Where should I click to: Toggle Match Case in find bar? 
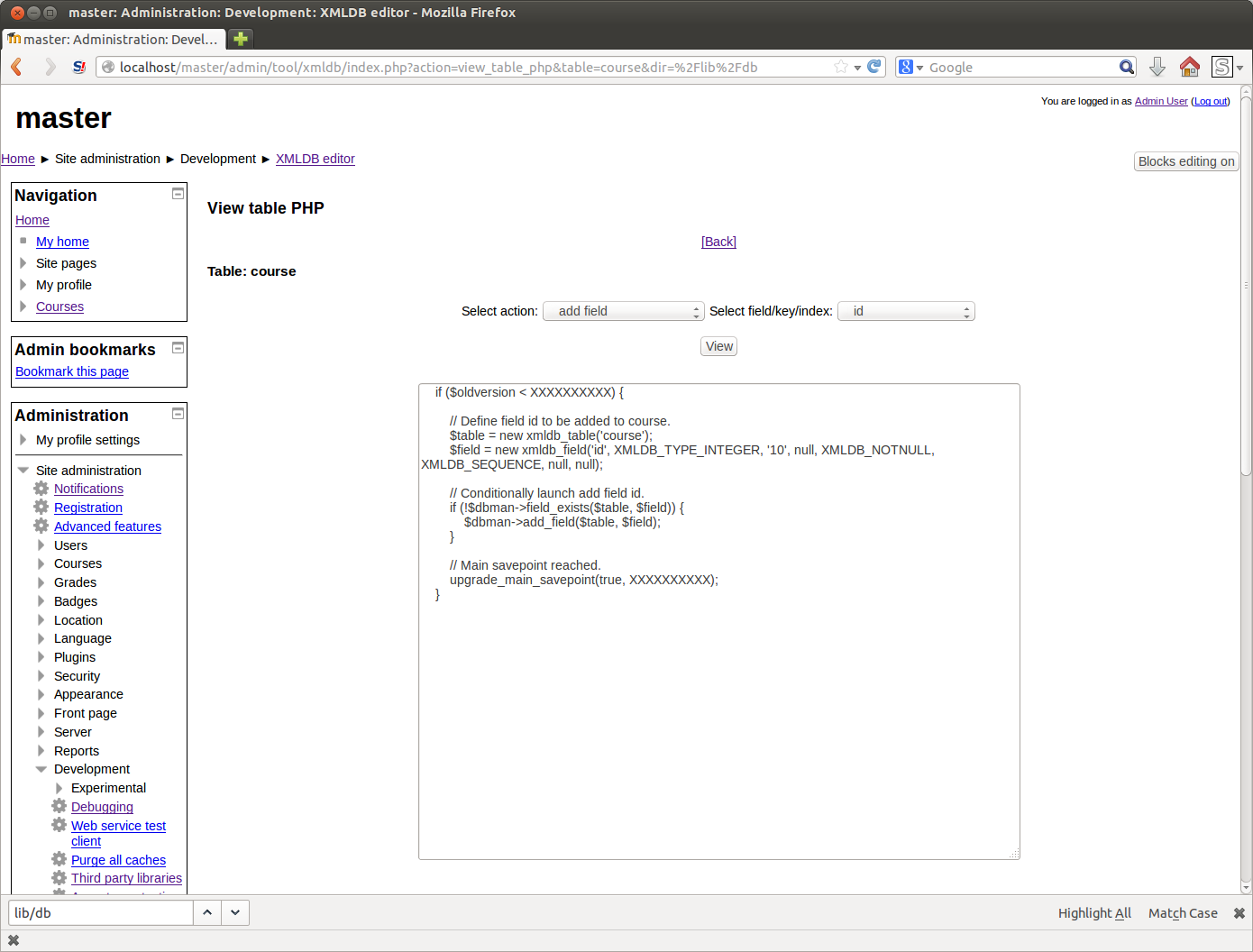(x=1183, y=913)
